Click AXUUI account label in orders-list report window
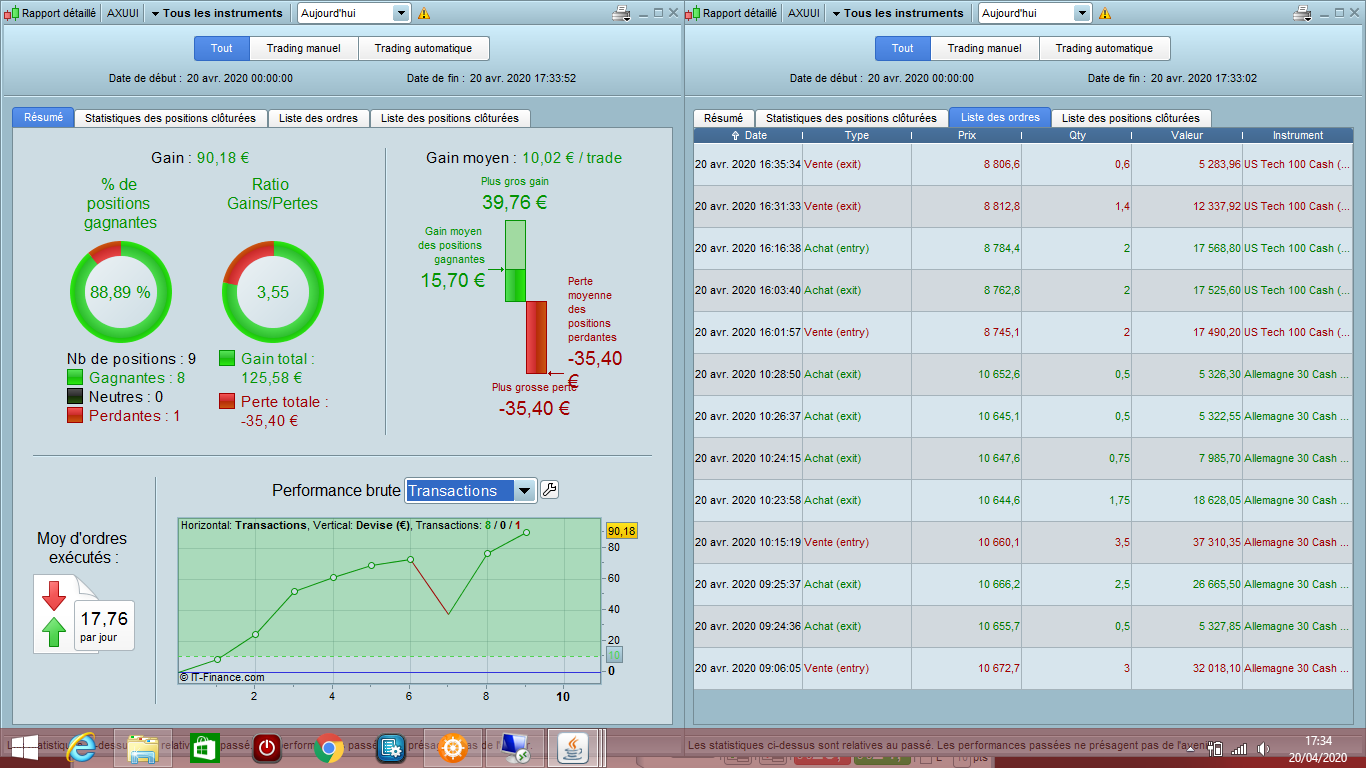1366x768 pixels. point(804,13)
